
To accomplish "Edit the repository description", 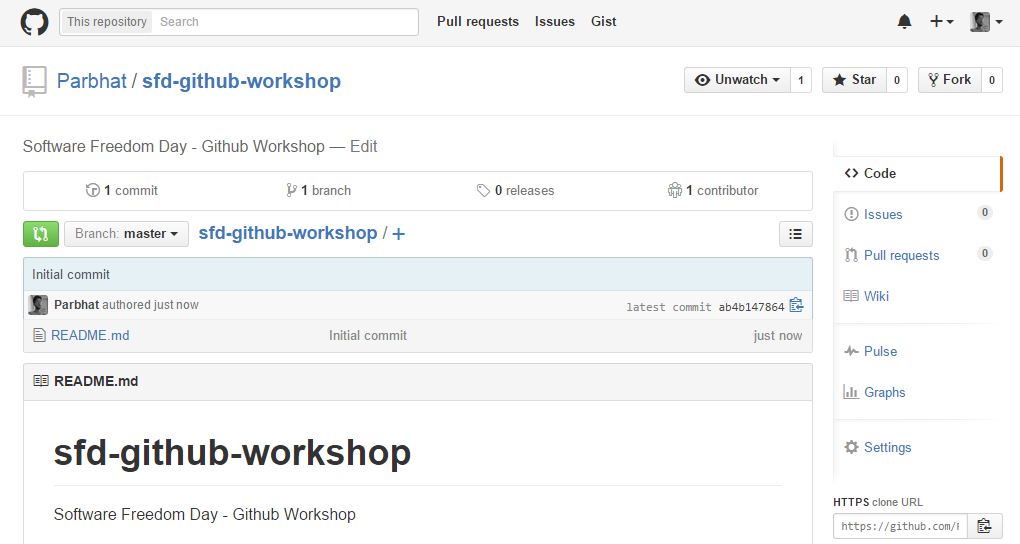I will pyautogui.click(x=364, y=146).
